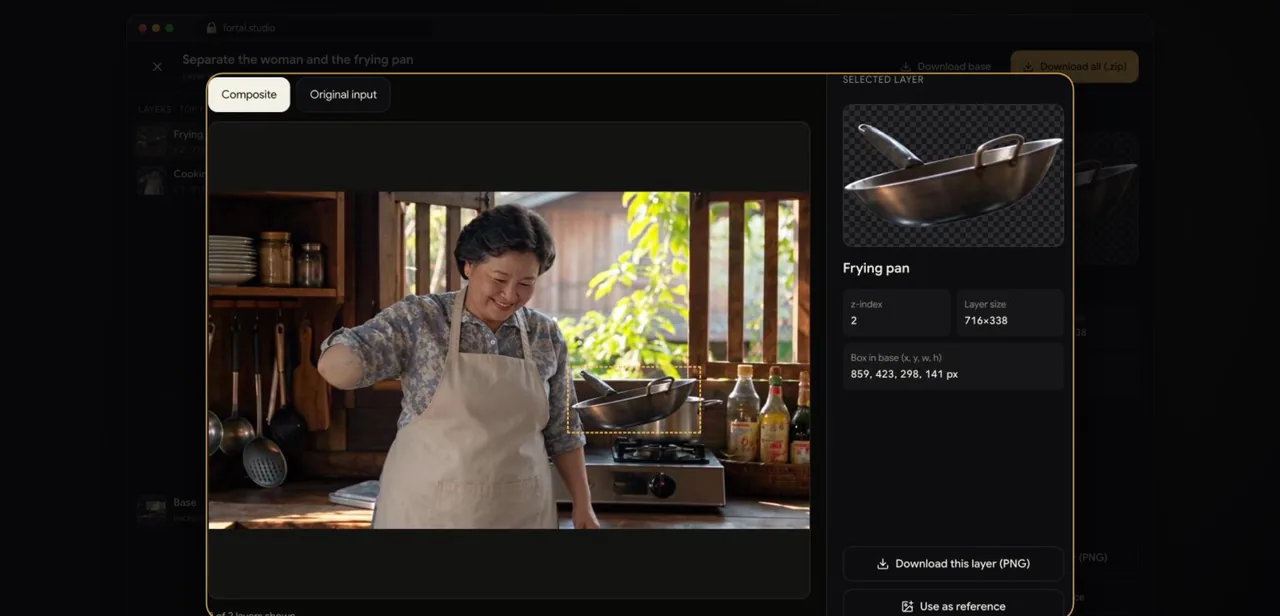Select the Cooke… layer thumbnail in sidebar
Image resolution: width=1280 pixels, height=616 pixels.
(151, 180)
